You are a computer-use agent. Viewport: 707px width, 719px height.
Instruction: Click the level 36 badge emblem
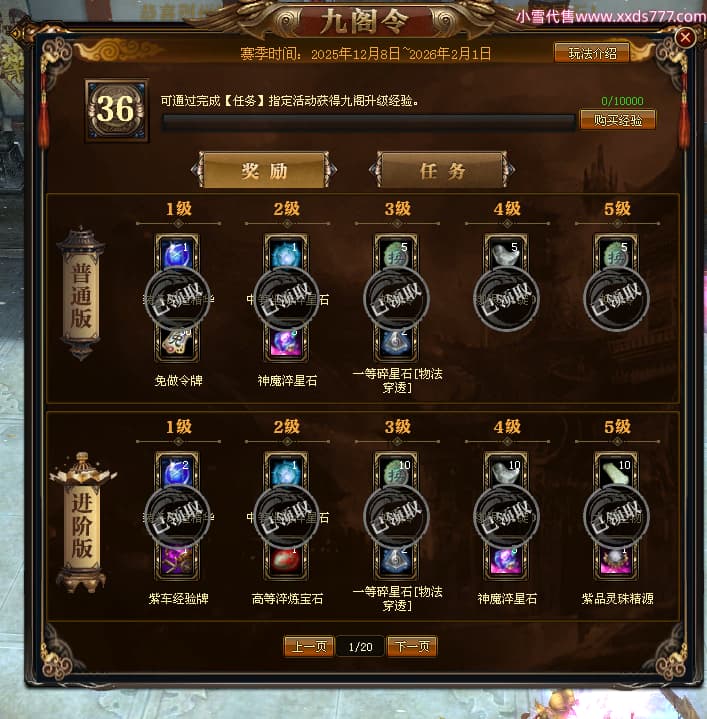coord(116,110)
